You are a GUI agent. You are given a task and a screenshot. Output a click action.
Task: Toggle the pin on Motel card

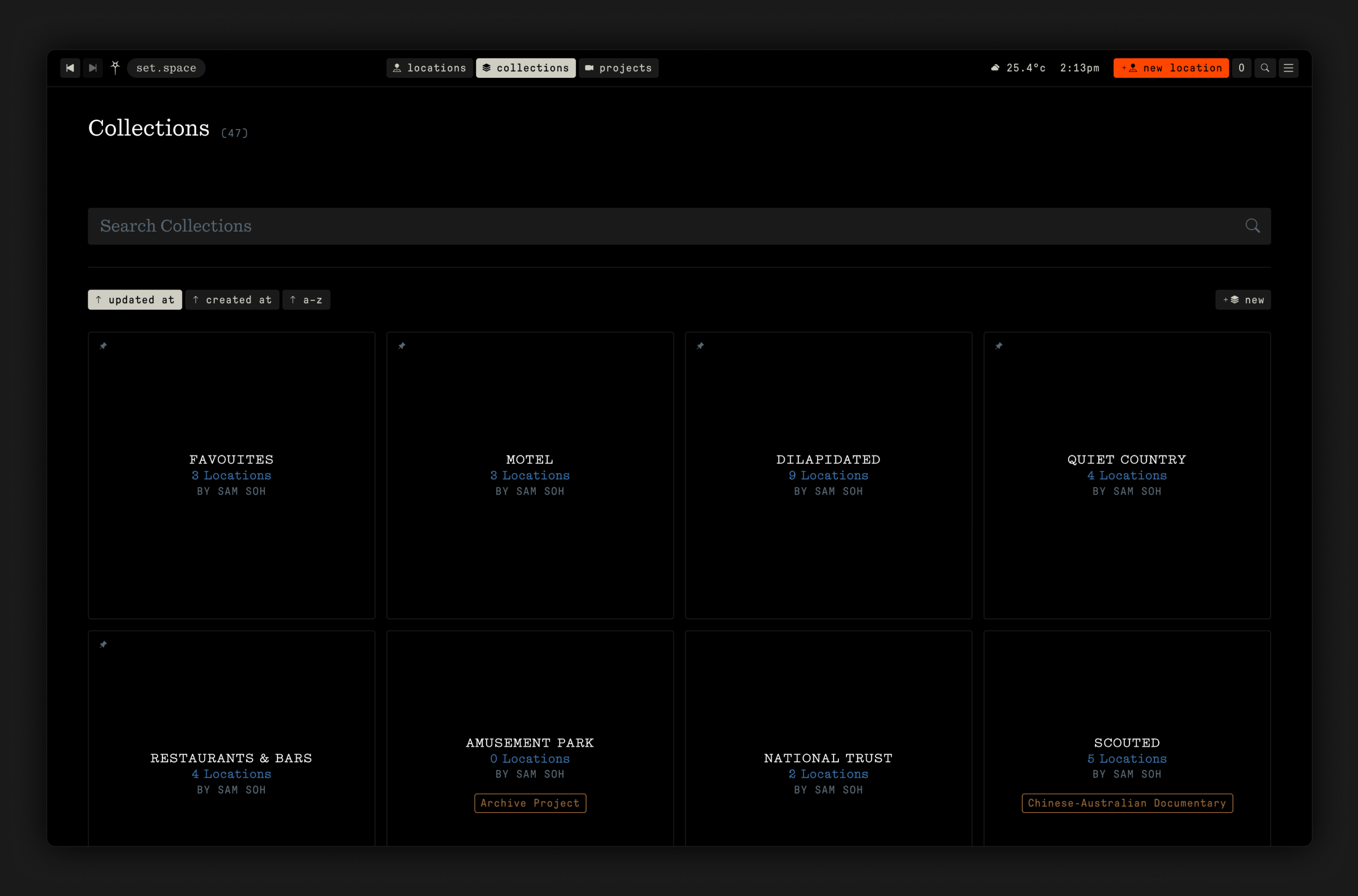pyautogui.click(x=402, y=346)
